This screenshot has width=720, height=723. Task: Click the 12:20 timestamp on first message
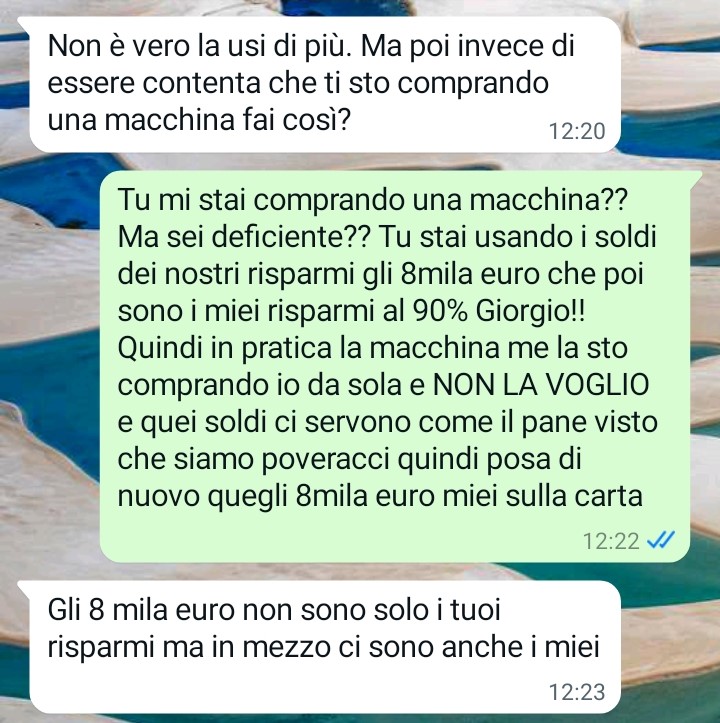click(577, 131)
